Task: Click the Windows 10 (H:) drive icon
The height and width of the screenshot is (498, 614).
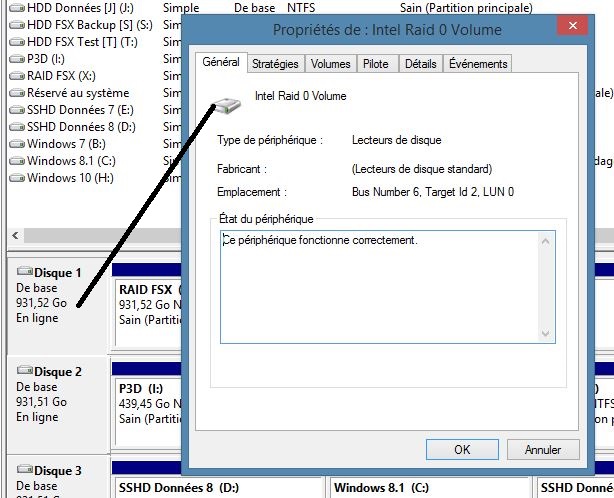Action: 17,178
